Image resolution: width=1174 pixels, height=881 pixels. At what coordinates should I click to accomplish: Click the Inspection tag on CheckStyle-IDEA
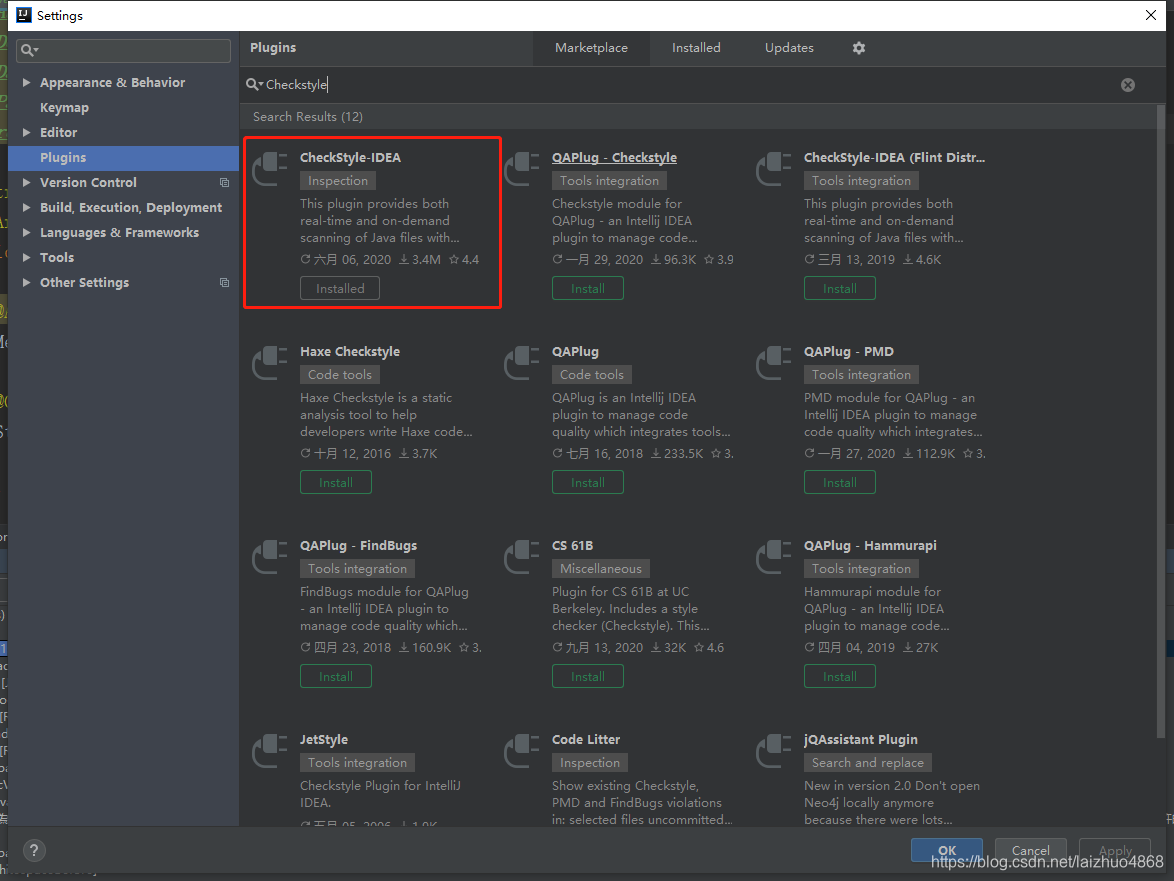(338, 180)
